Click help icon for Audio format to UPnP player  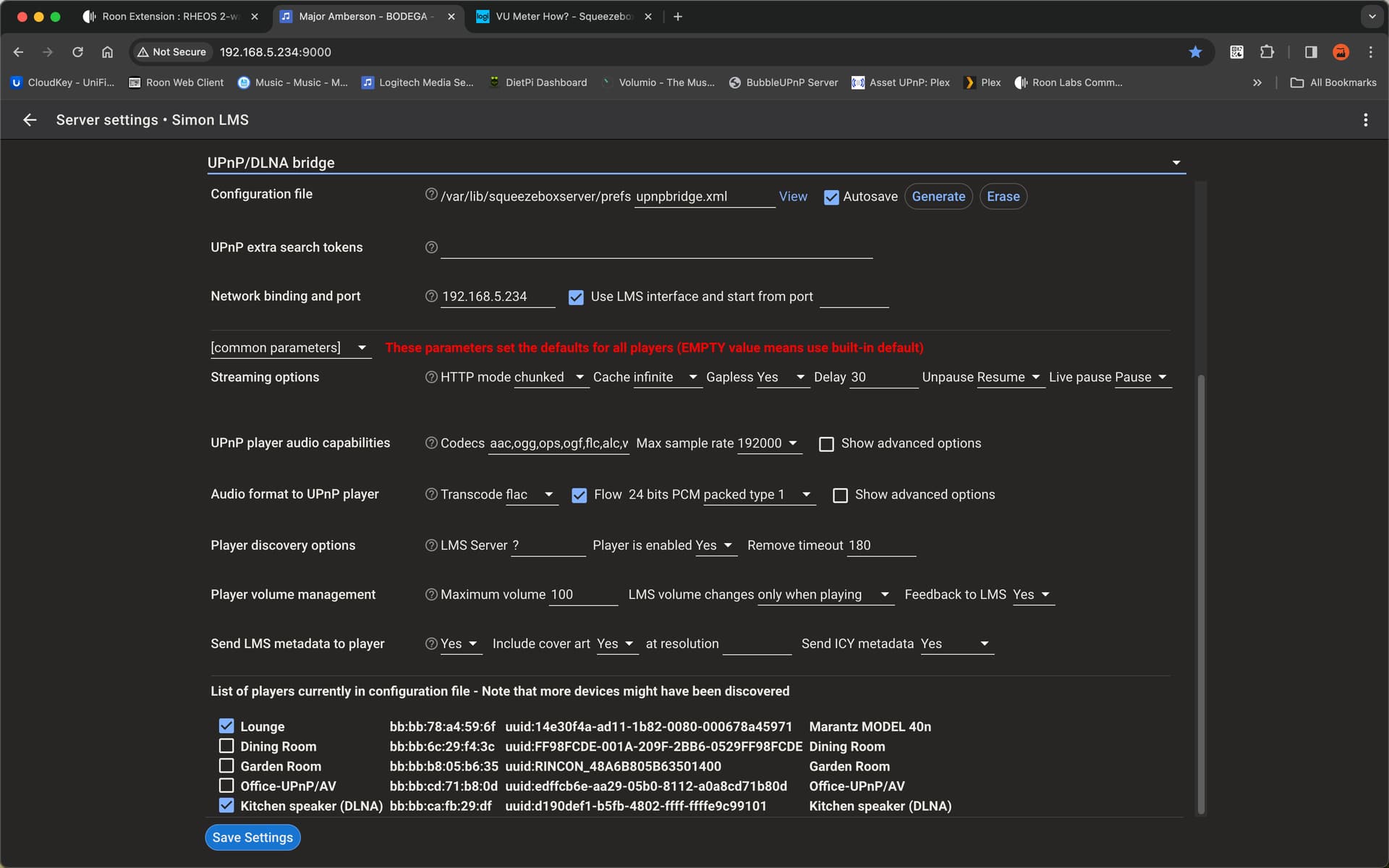click(431, 494)
